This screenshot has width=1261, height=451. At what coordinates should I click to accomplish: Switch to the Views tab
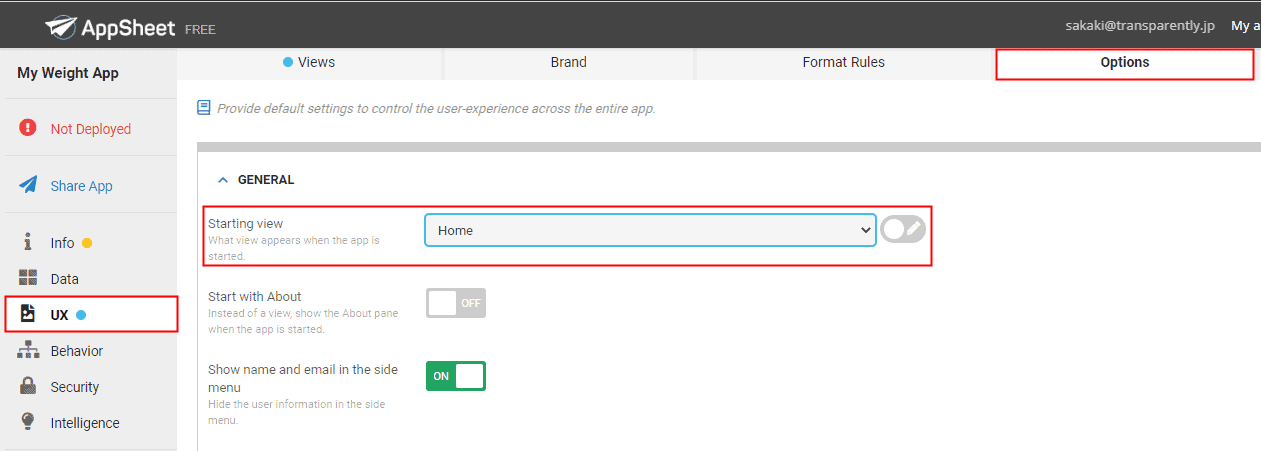click(x=310, y=63)
